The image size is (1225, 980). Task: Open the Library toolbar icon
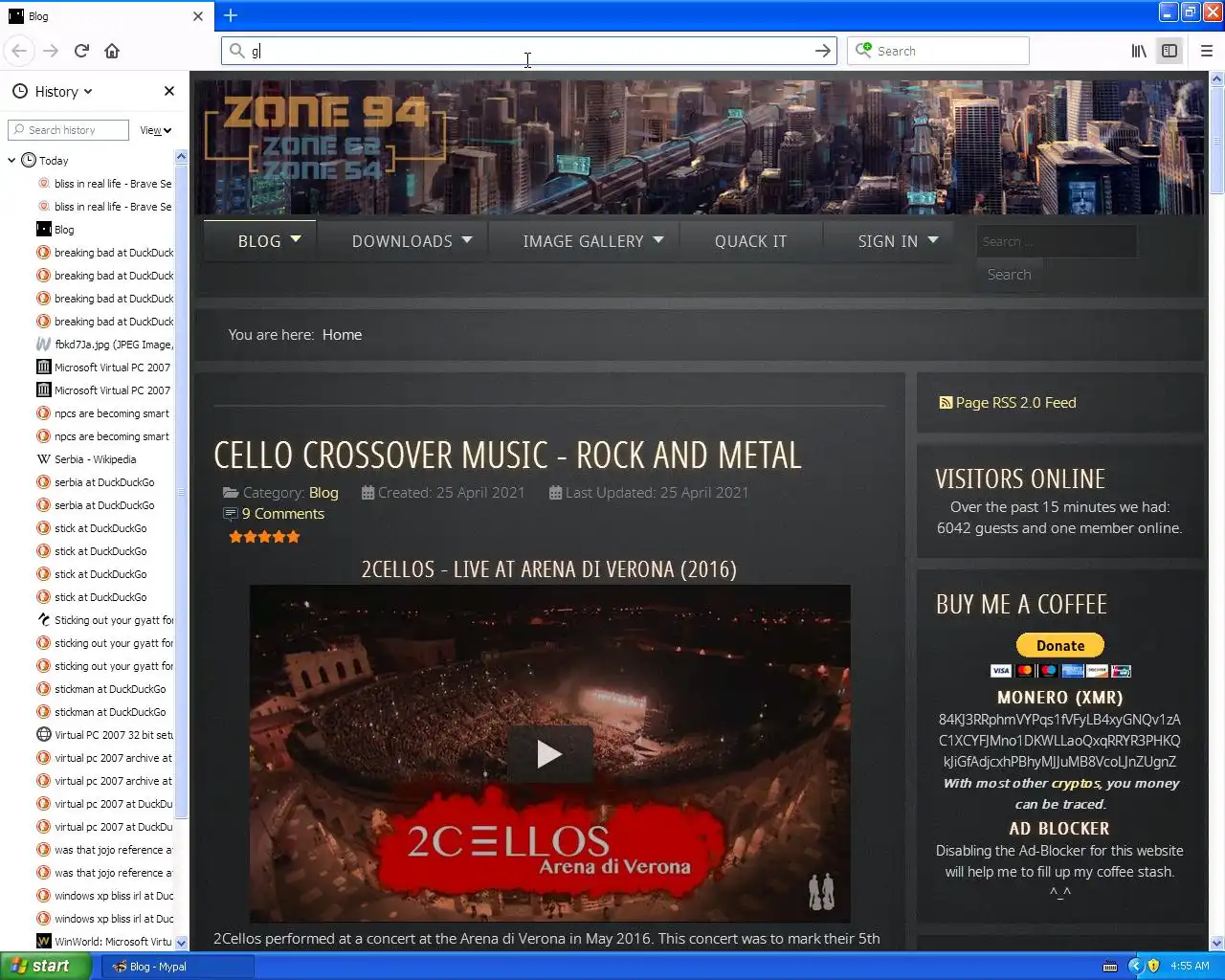point(1139,51)
